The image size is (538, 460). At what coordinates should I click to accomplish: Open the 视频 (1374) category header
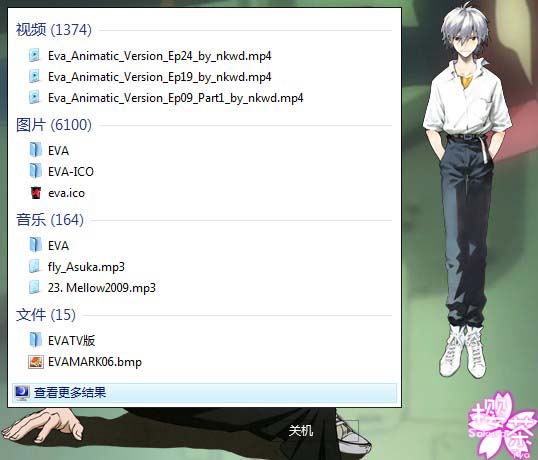(54, 30)
